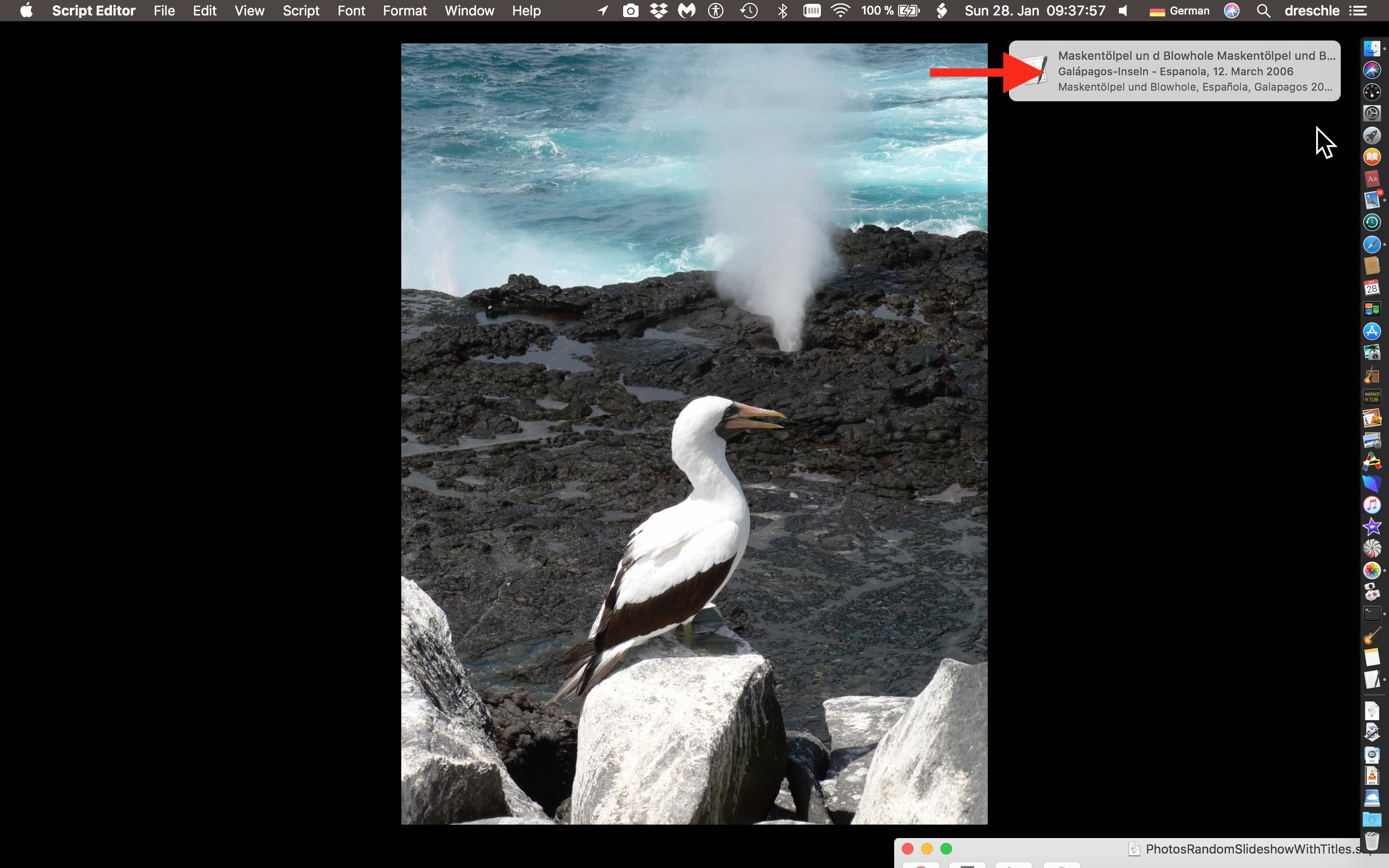Click the Bluetooth status icon
This screenshot has width=1389, height=868.
click(x=782, y=11)
